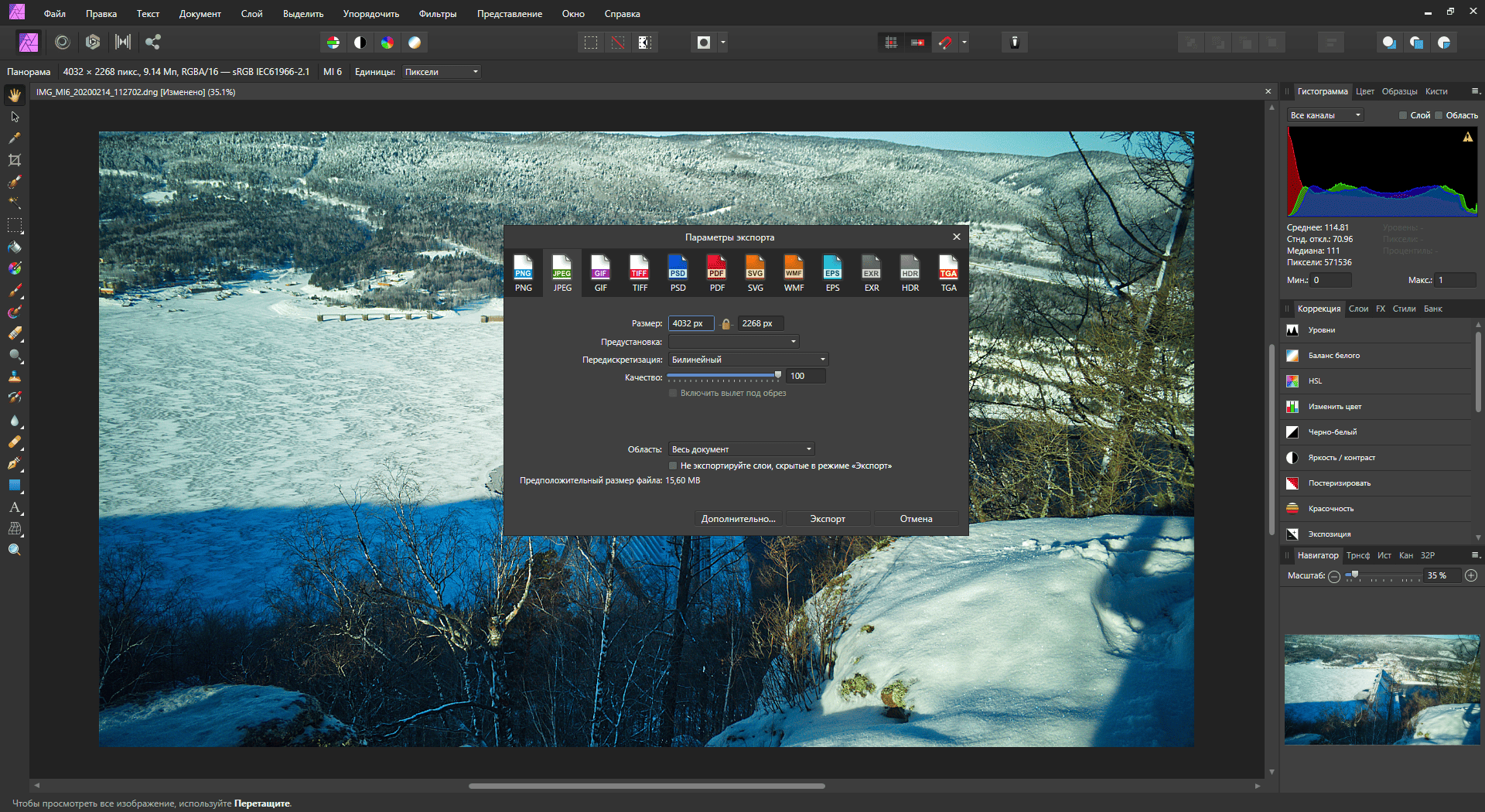Choose JPEG export format
The height and width of the screenshot is (812, 1485).
pyautogui.click(x=562, y=273)
